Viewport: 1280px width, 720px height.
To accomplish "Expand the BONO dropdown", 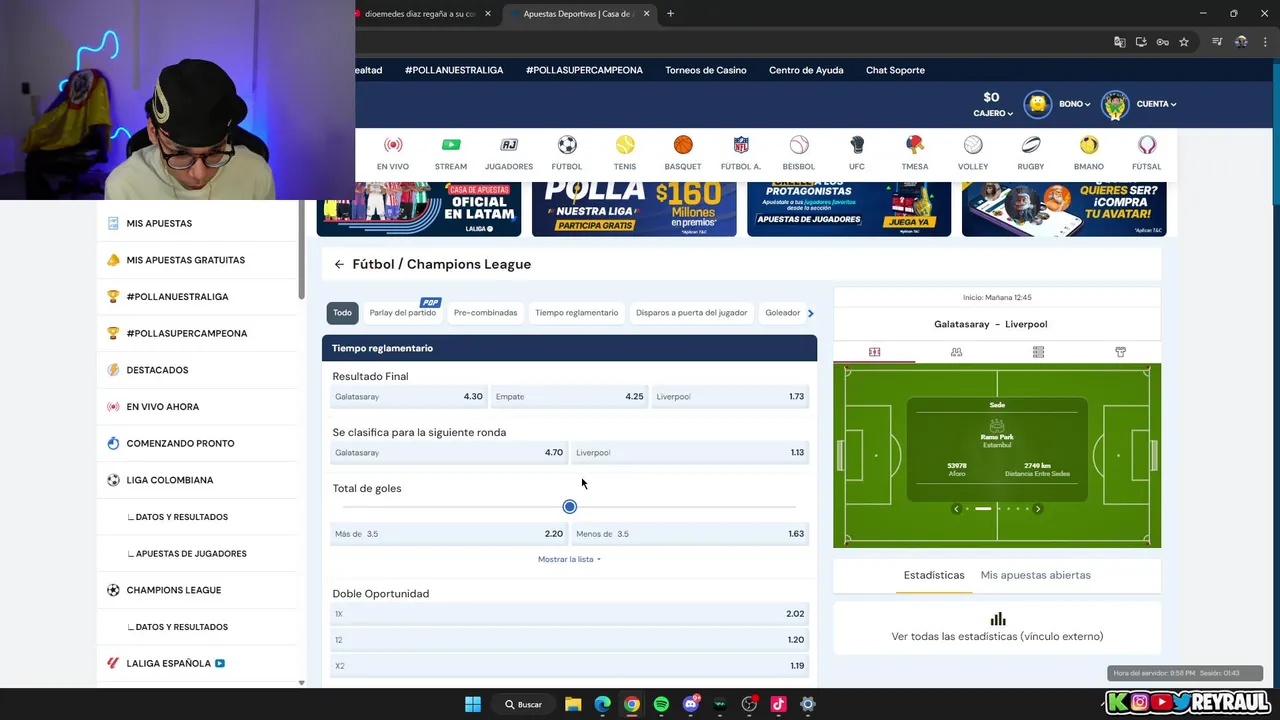I will 1075,104.
